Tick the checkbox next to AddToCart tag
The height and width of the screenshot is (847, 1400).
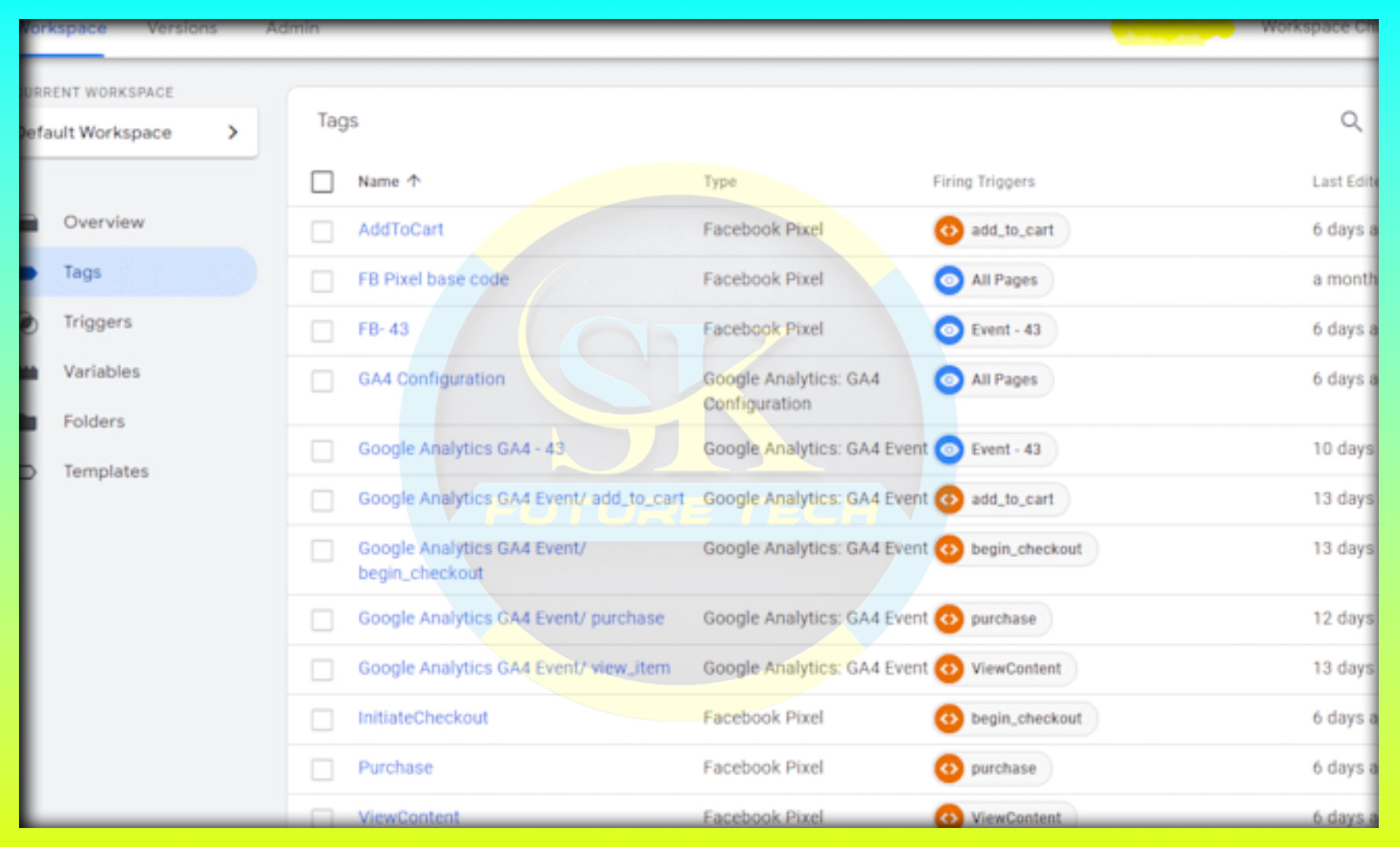322,231
